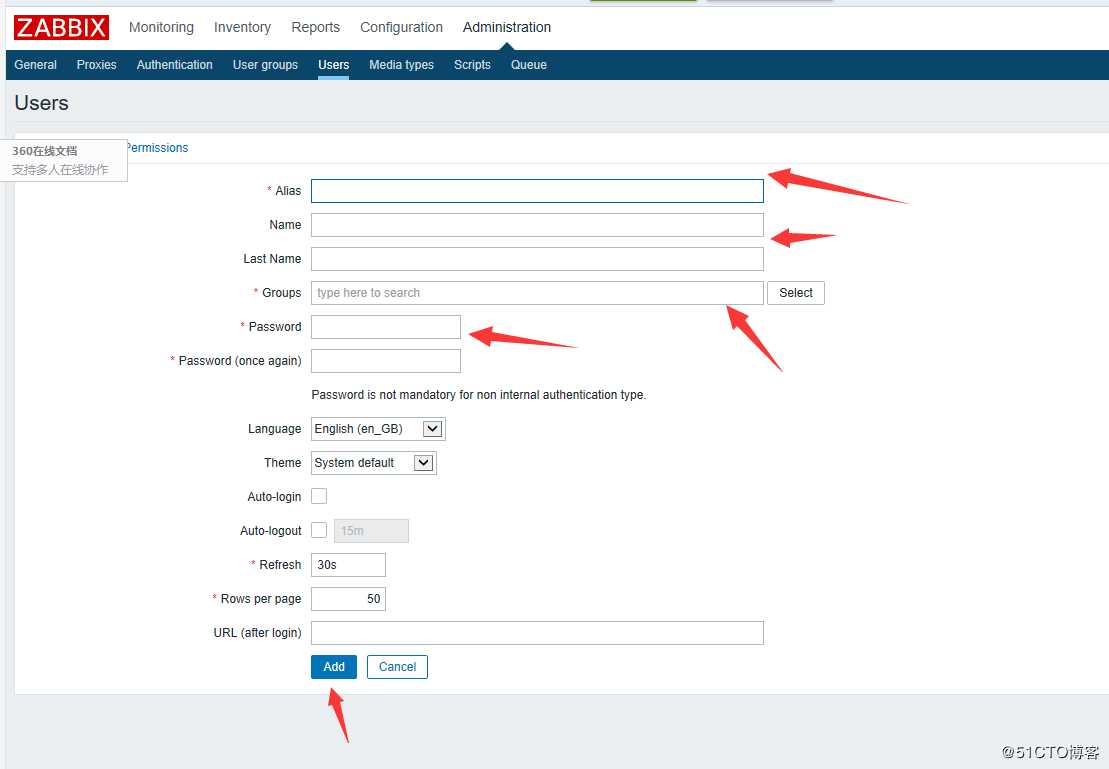The image size is (1109, 769).
Task: Go to Users submenu
Action: point(333,65)
